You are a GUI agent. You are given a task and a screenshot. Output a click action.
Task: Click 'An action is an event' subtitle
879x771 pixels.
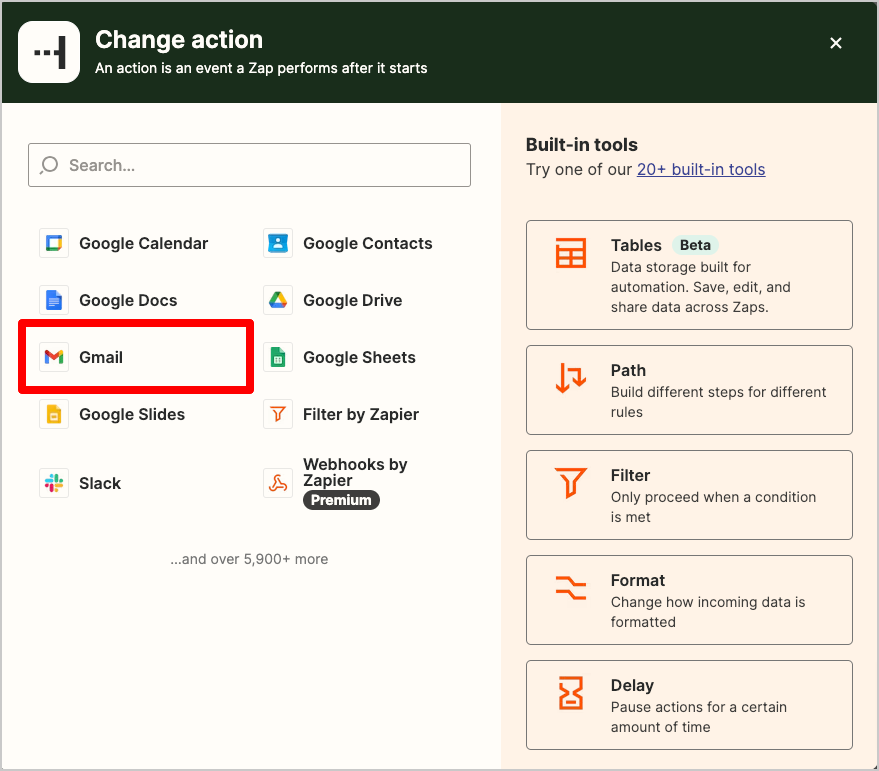click(261, 68)
